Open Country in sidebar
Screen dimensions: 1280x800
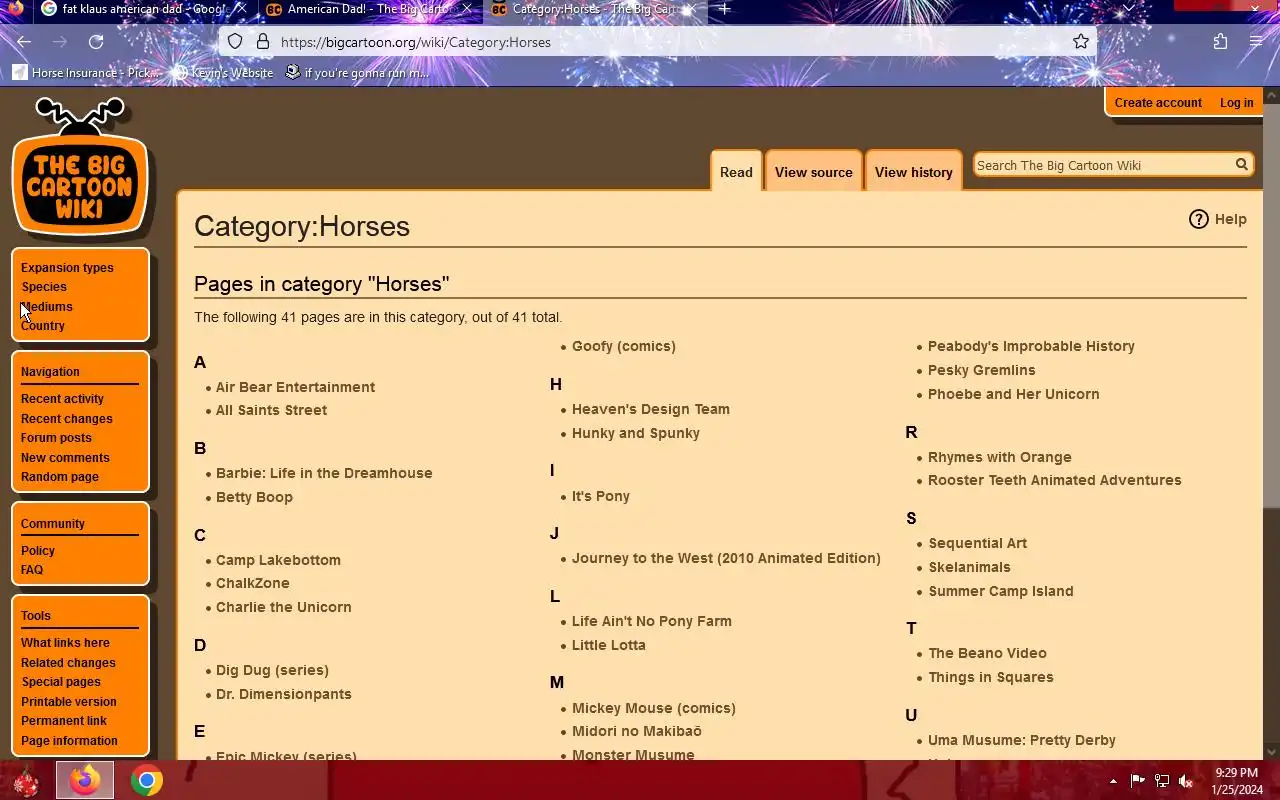coord(43,326)
